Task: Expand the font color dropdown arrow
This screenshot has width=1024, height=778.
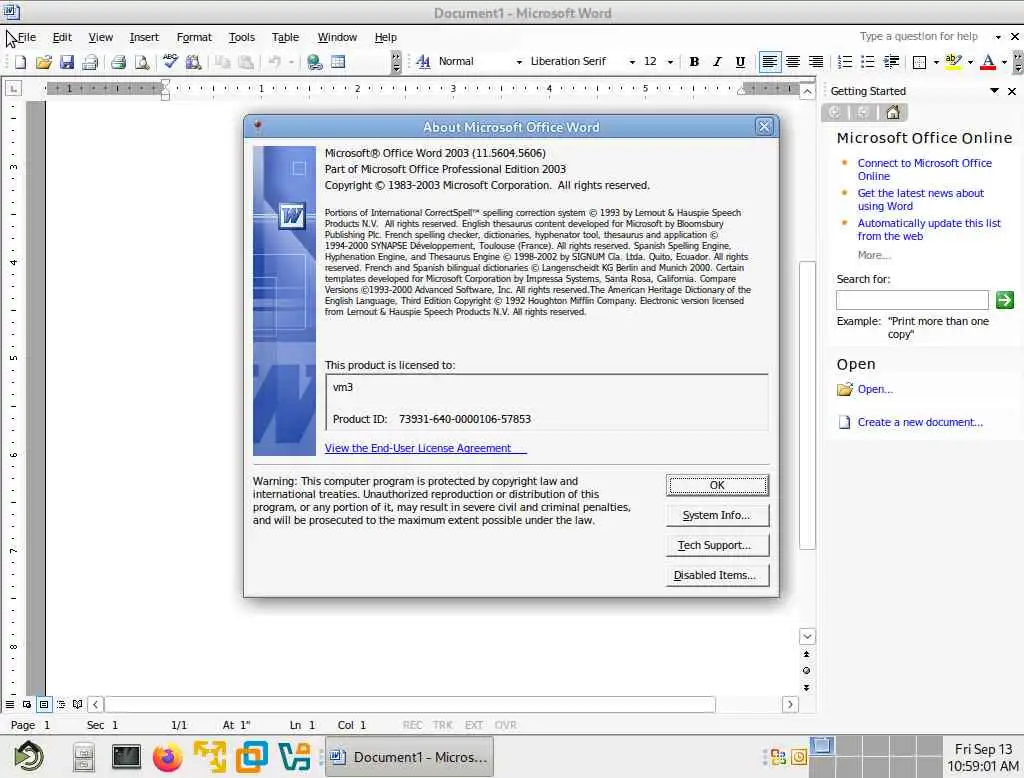Action: pyautogui.click(x=1004, y=62)
